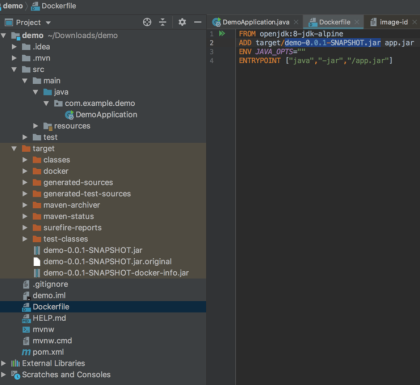Viewport: 420px width, 385px height.
Task: Click the Scratches and Consoles icon
Action: (x=15, y=375)
